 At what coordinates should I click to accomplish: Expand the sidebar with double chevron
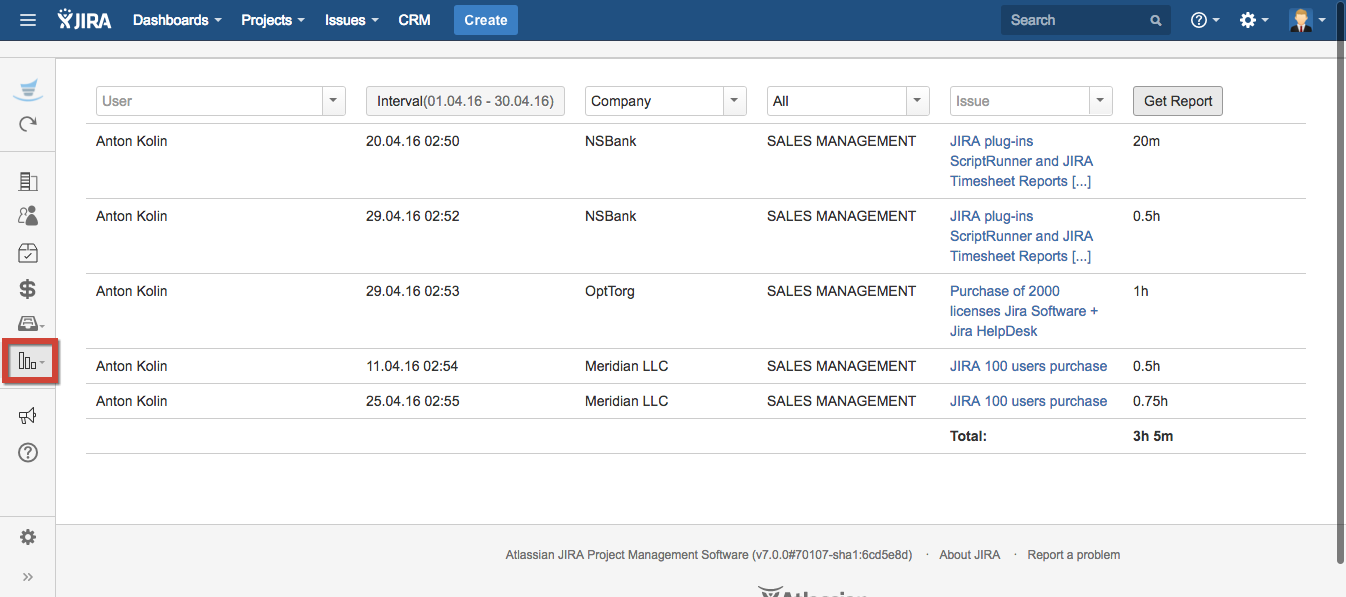click(x=28, y=577)
